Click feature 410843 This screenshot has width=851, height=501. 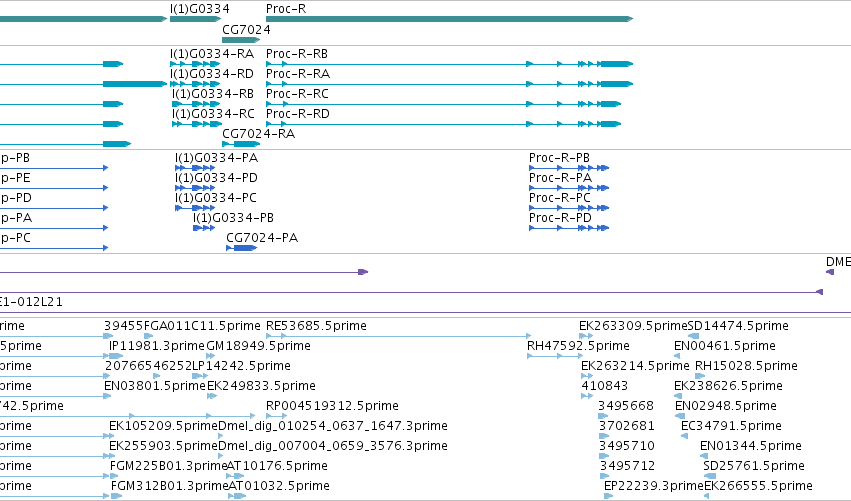[605, 386]
